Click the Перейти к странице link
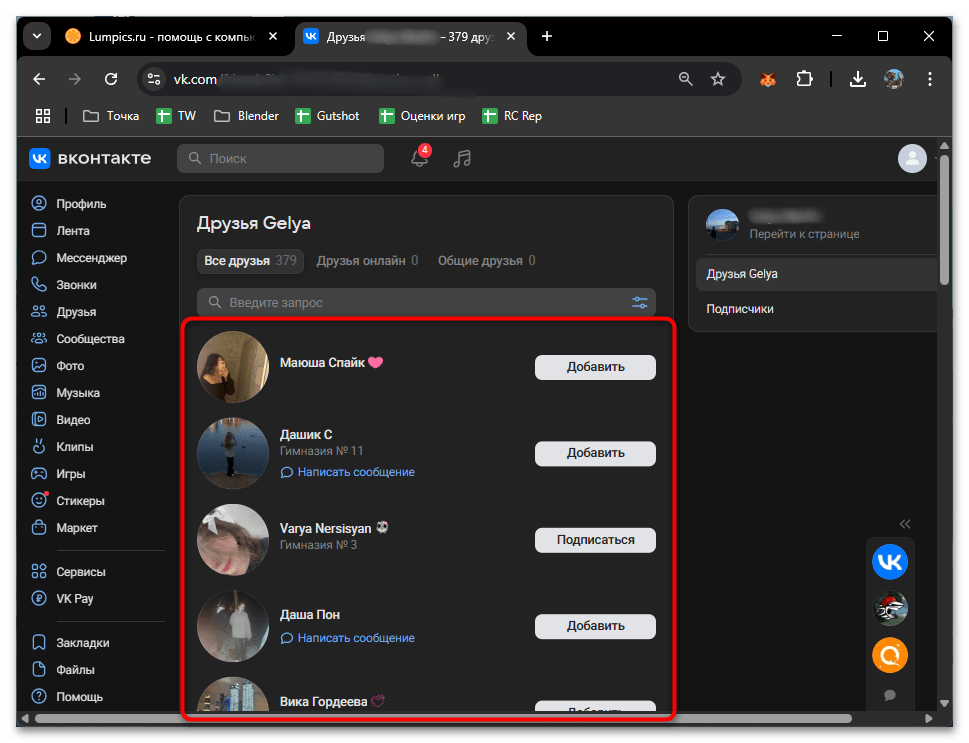Screen dimensions: 969x743 coord(804,234)
